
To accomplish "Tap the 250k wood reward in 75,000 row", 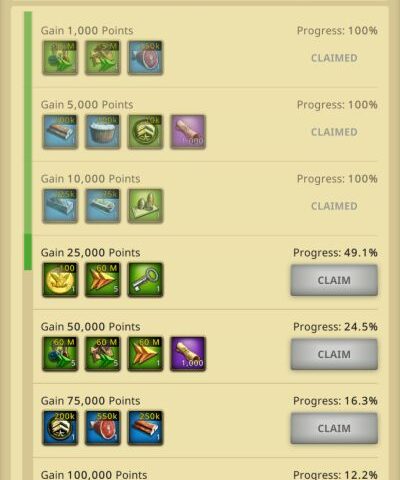I will pos(145,428).
